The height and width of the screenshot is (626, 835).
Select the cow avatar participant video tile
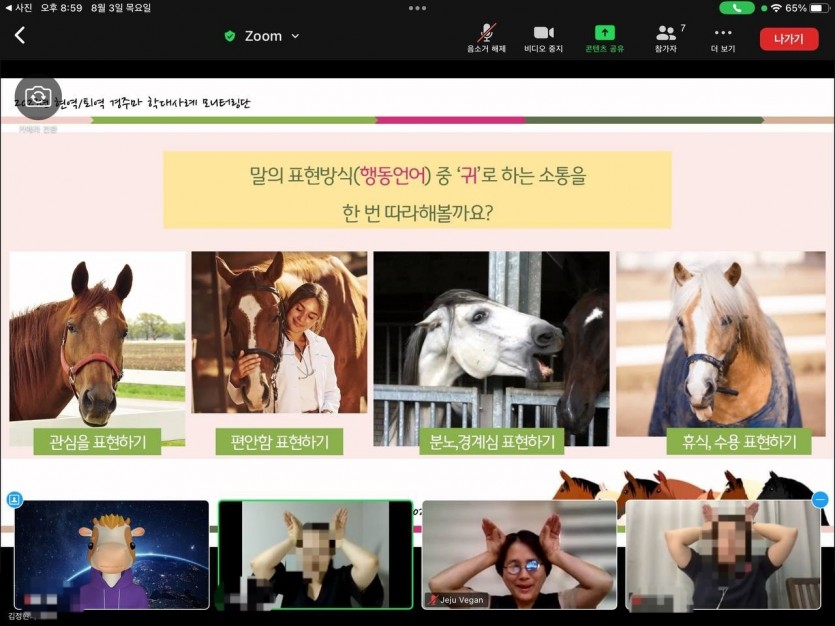point(111,555)
